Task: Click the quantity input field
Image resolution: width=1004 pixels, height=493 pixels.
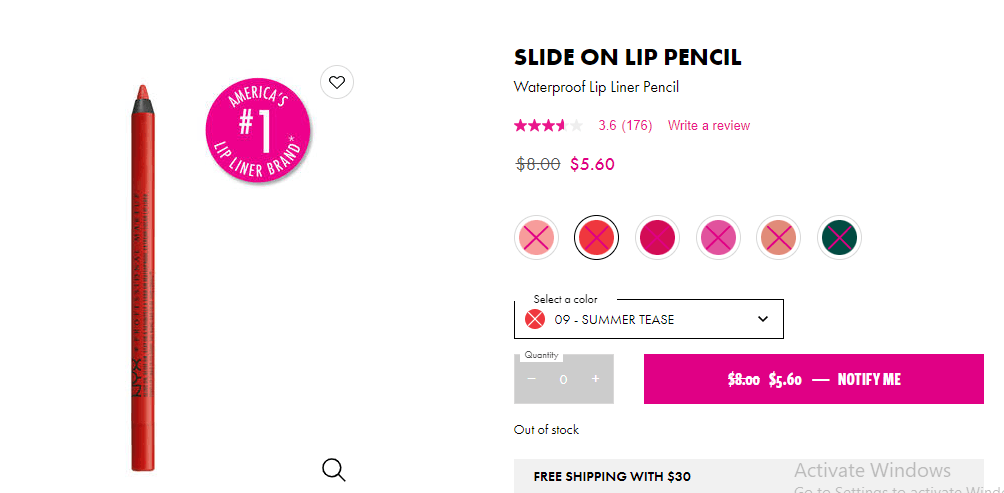Action: pyautogui.click(x=564, y=380)
